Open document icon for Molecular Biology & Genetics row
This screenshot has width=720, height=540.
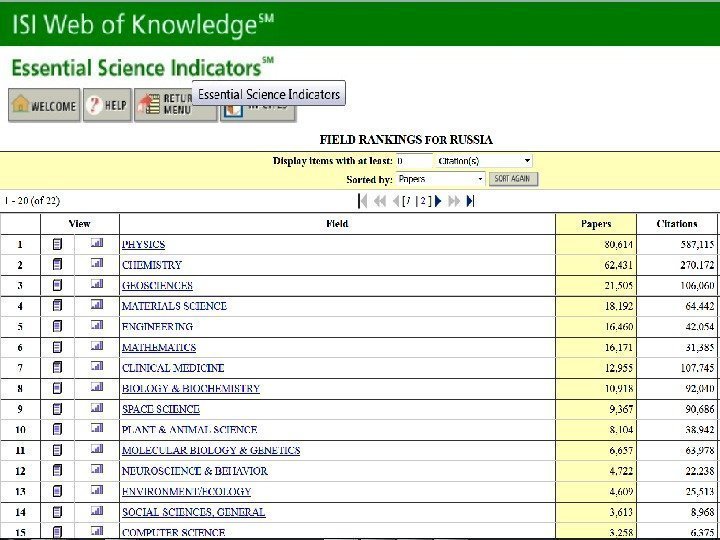[57, 450]
